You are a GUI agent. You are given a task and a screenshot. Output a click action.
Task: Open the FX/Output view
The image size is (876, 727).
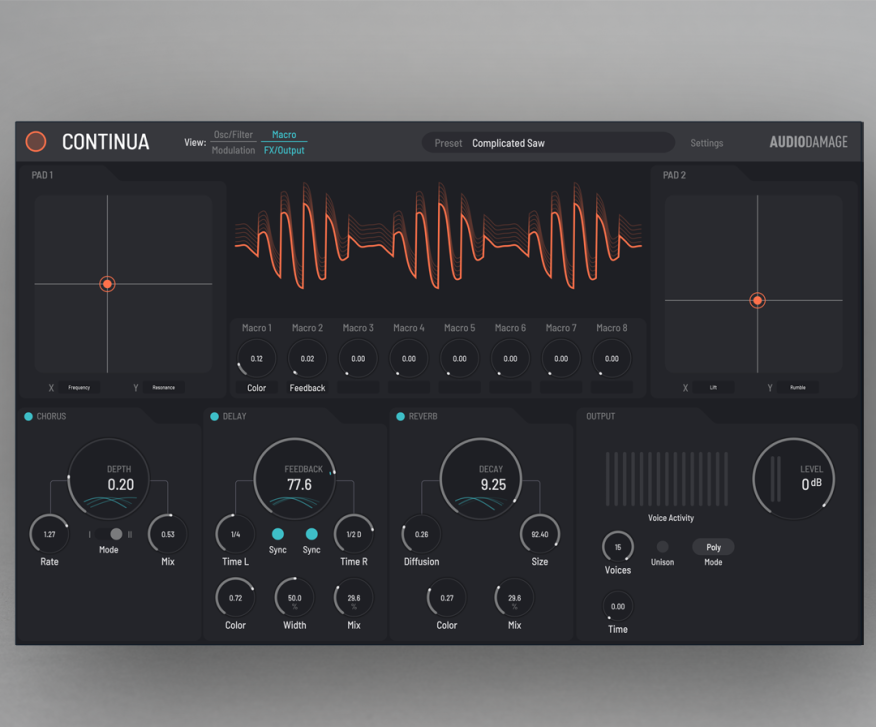[284, 150]
